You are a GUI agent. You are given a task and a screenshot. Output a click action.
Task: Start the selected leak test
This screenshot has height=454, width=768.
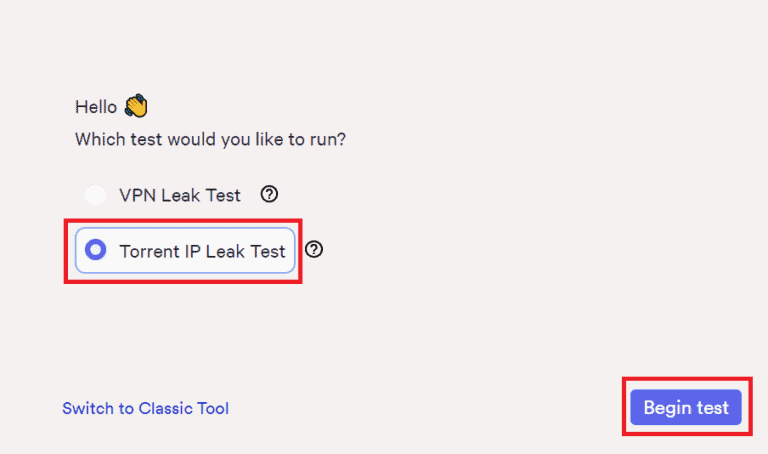coord(686,408)
